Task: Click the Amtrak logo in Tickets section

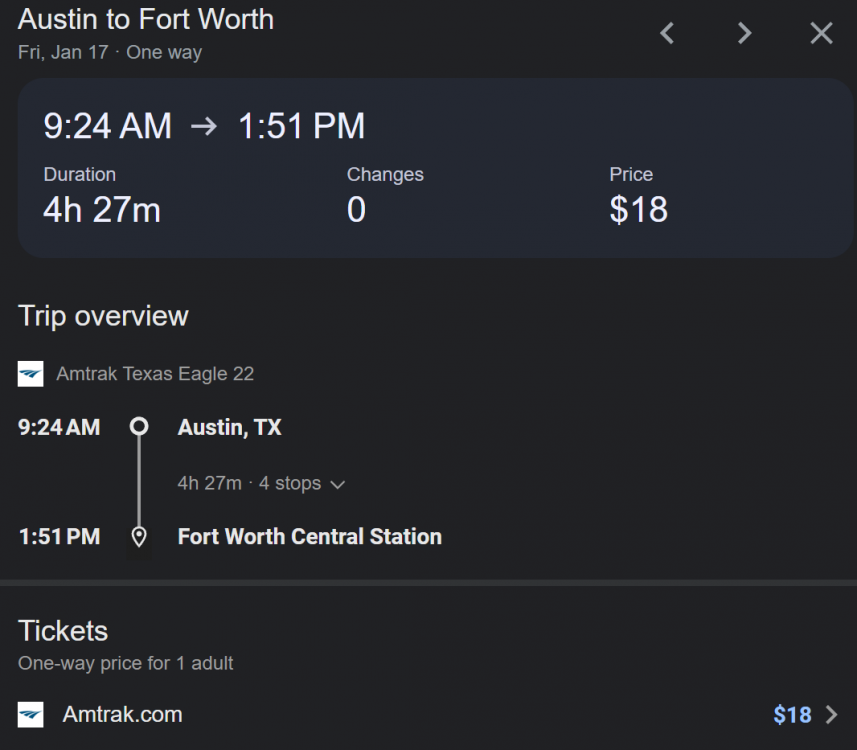Action: (x=31, y=714)
